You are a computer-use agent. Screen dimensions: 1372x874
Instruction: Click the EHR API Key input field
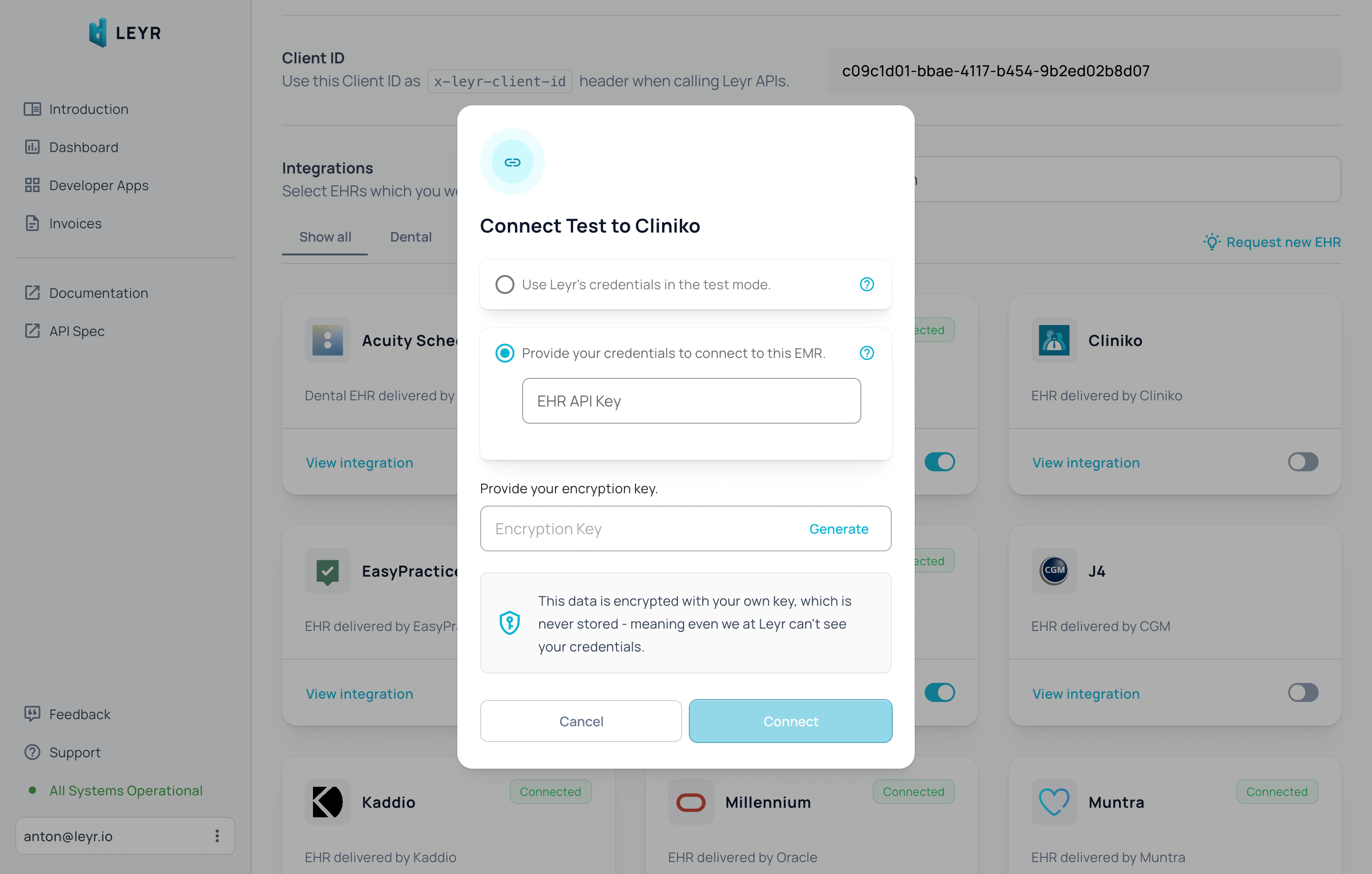691,401
